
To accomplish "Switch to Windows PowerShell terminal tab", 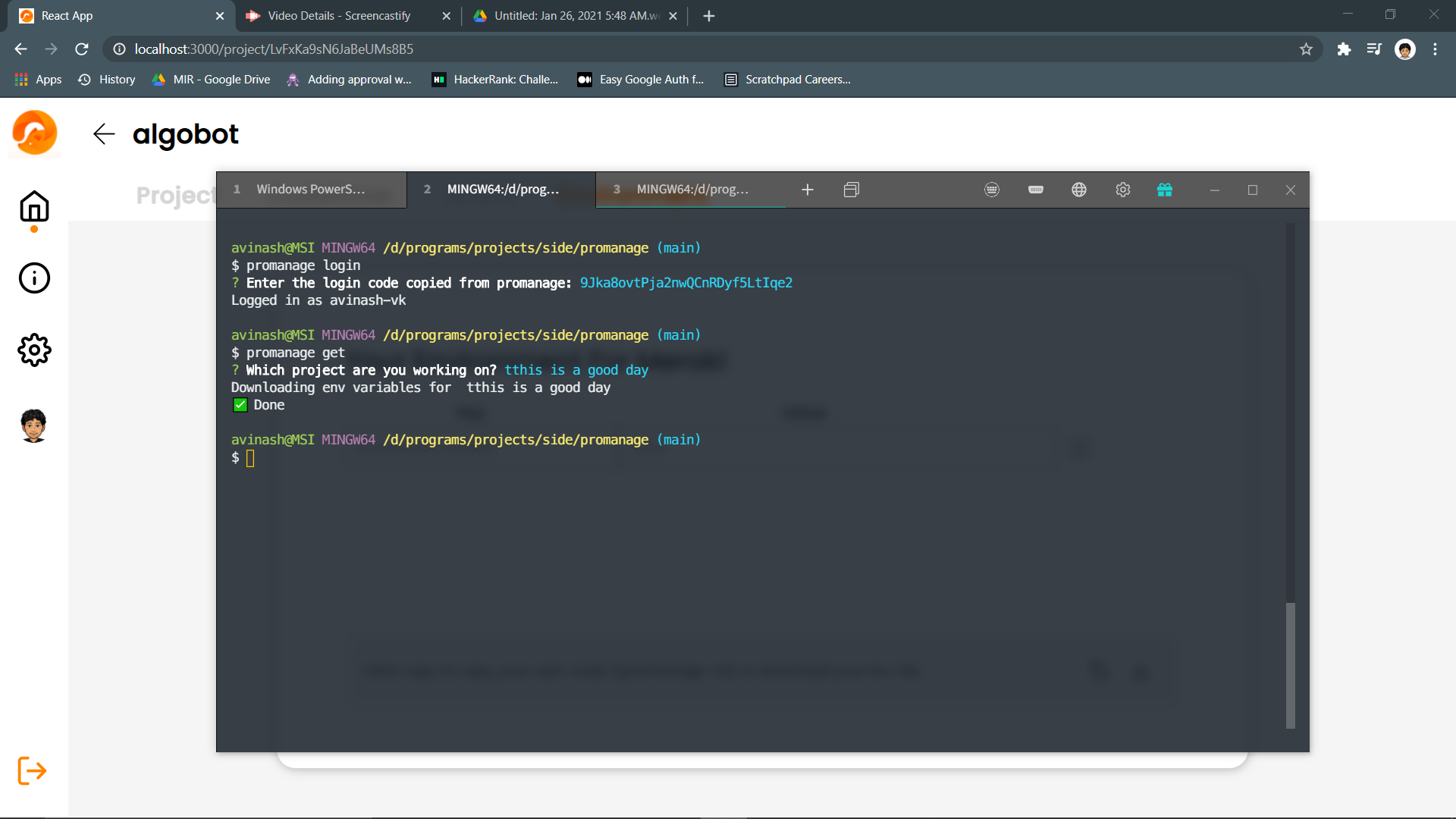I will pyautogui.click(x=311, y=190).
